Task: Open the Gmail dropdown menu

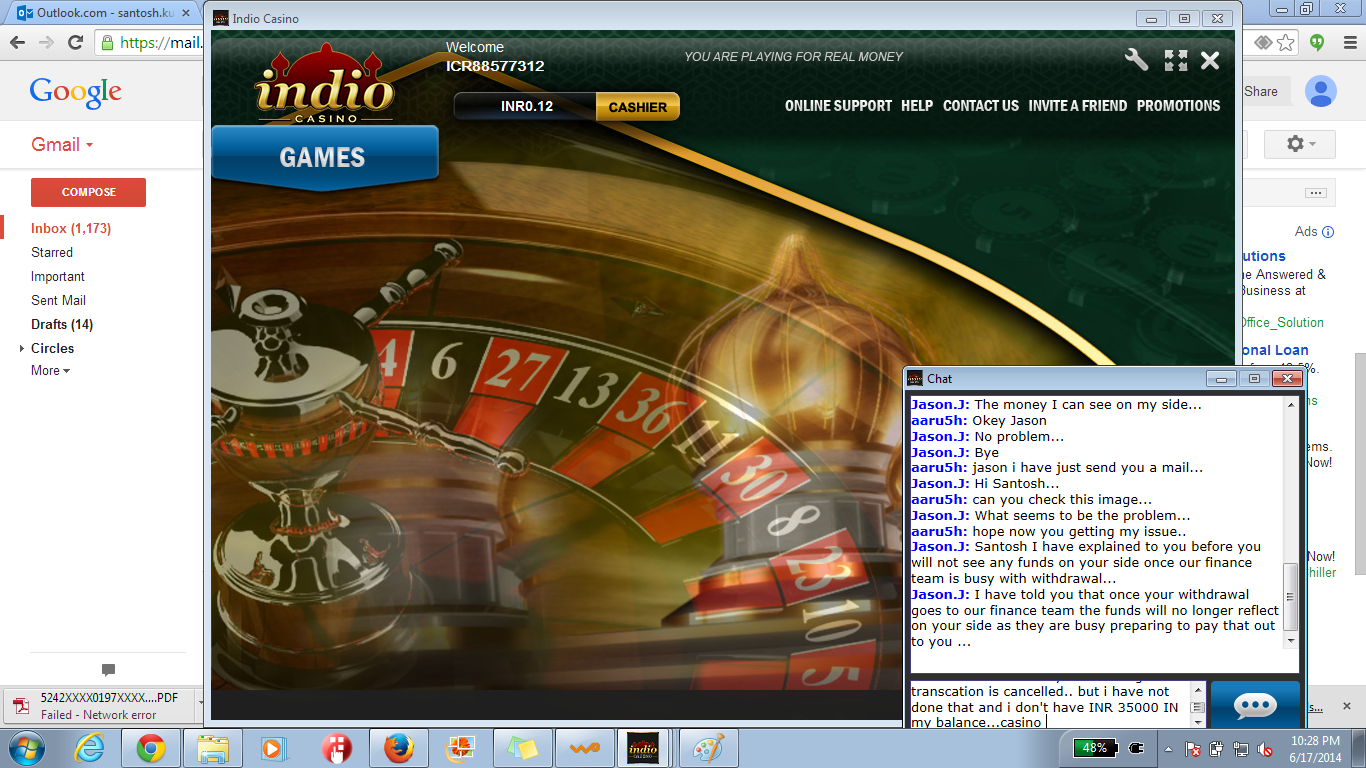Action: (x=62, y=144)
